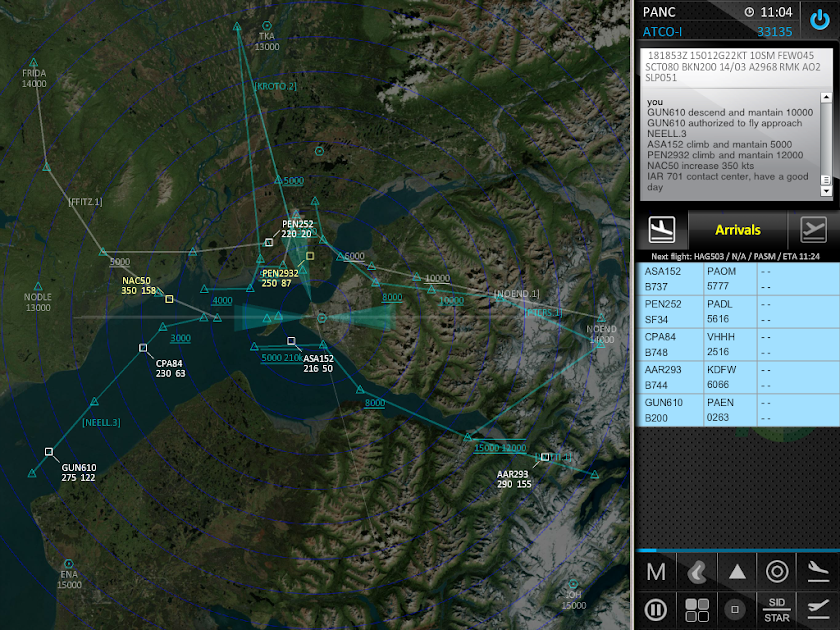Click the FFITZ.1 route label

tap(85, 201)
